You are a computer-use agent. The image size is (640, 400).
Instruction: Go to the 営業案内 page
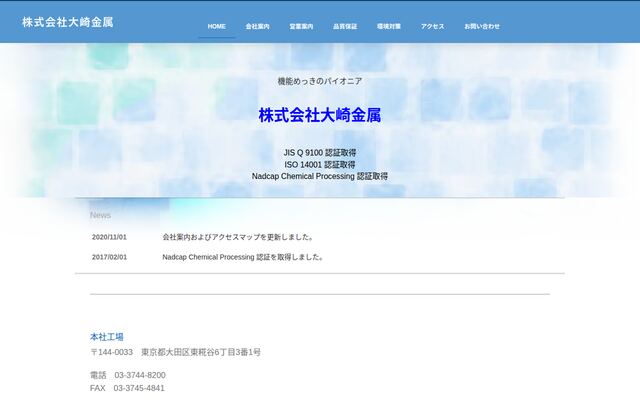[x=301, y=27]
